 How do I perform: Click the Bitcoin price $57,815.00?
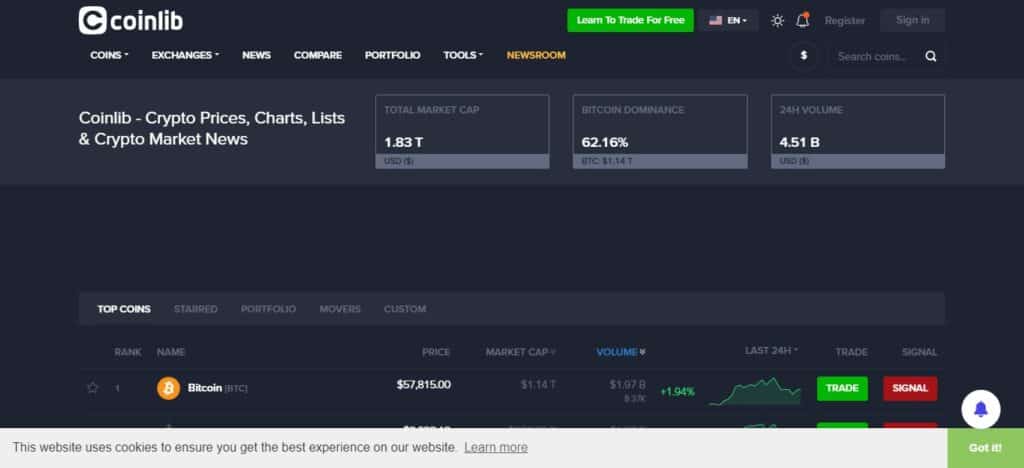423,384
